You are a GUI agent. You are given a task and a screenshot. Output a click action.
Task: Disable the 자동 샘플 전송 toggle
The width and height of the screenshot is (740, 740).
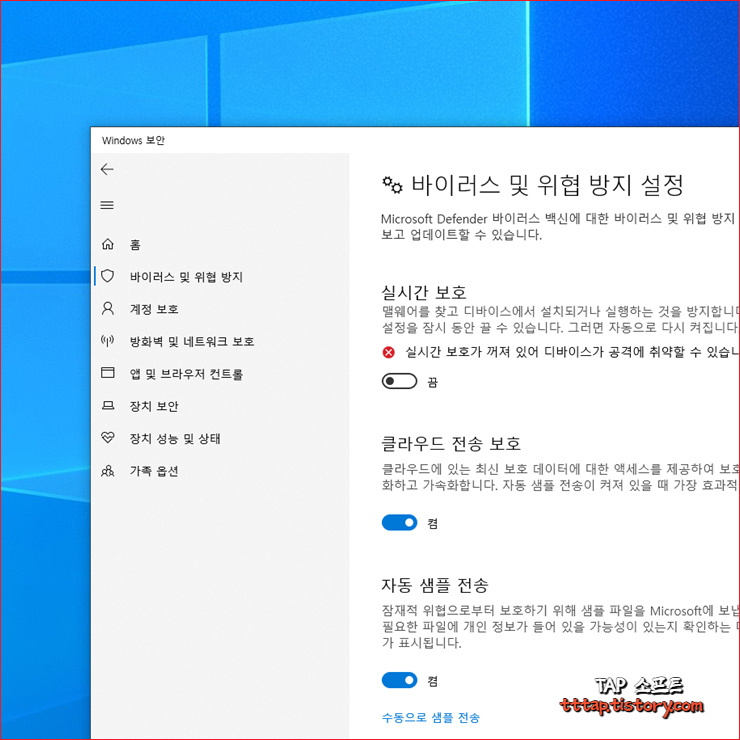coord(399,680)
